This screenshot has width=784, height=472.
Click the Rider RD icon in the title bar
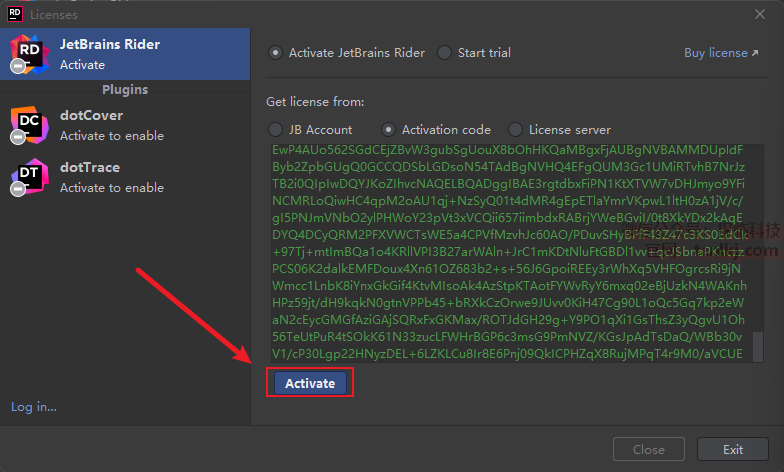point(14,14)
